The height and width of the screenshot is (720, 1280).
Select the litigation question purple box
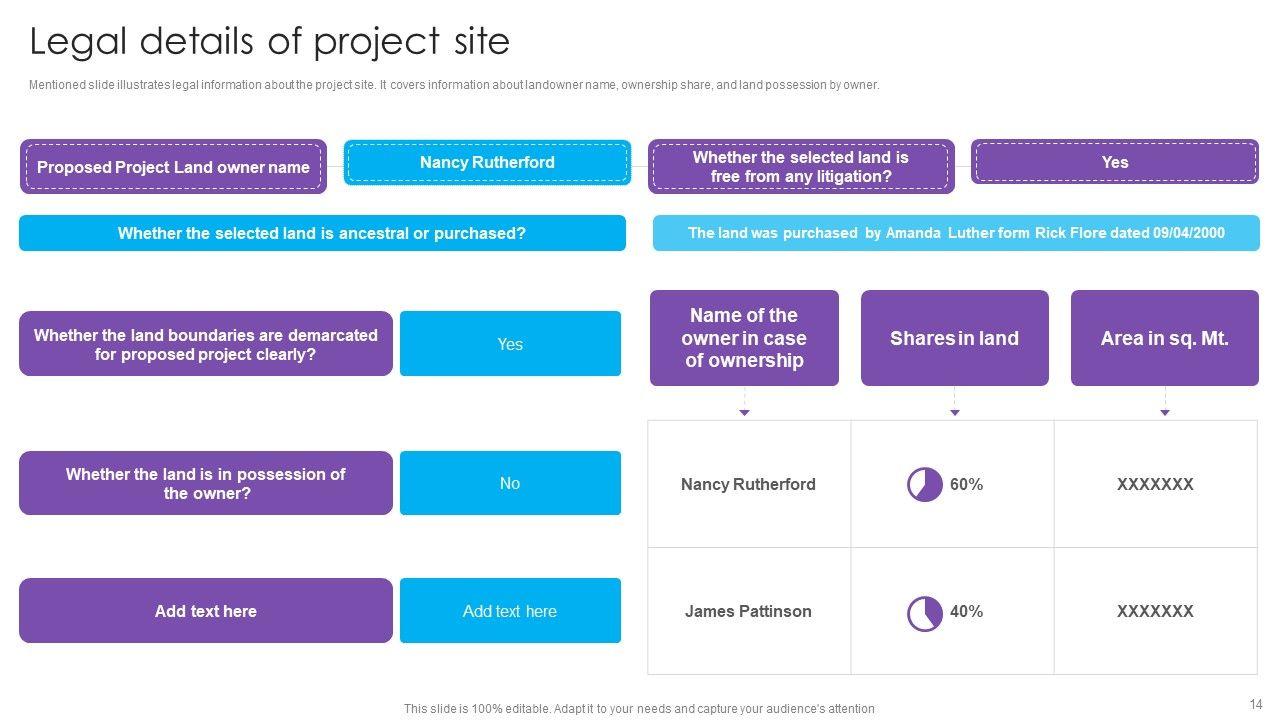[x=801, y=167]
